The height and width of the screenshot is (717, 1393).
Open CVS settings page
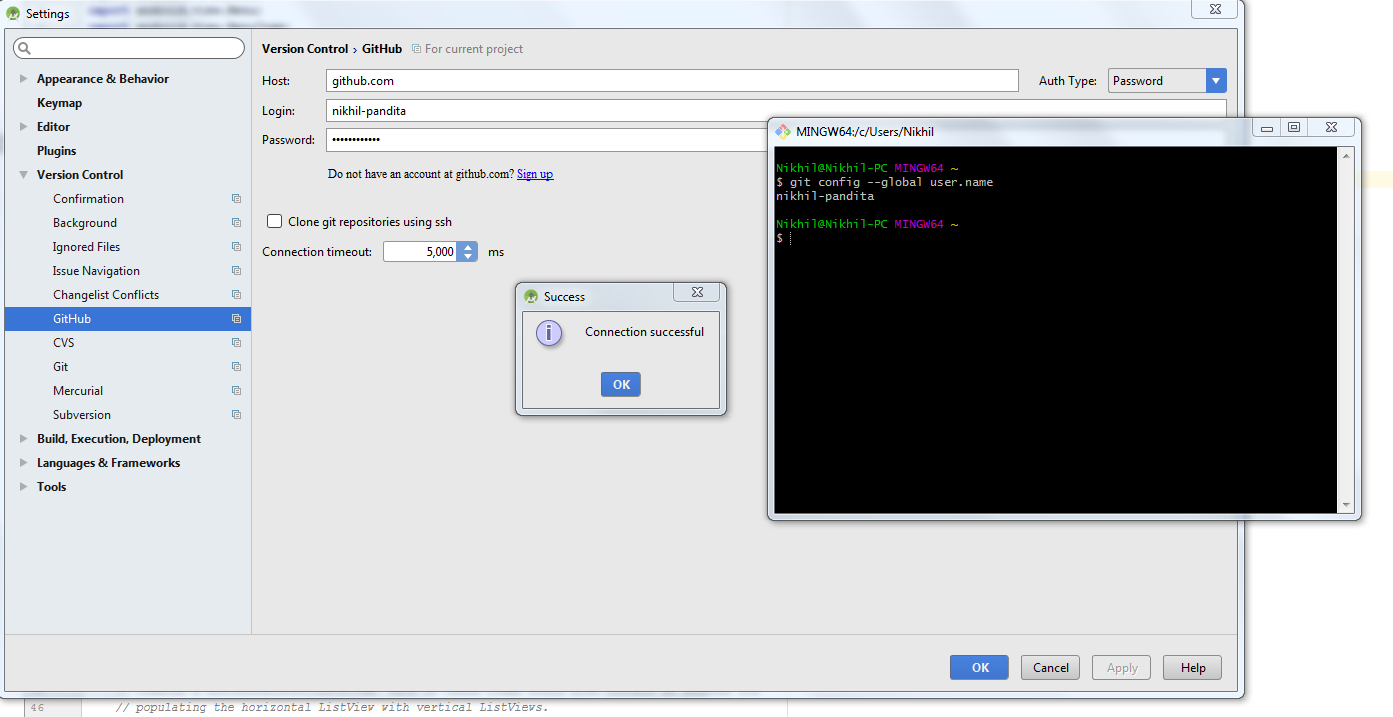(64, 343)
